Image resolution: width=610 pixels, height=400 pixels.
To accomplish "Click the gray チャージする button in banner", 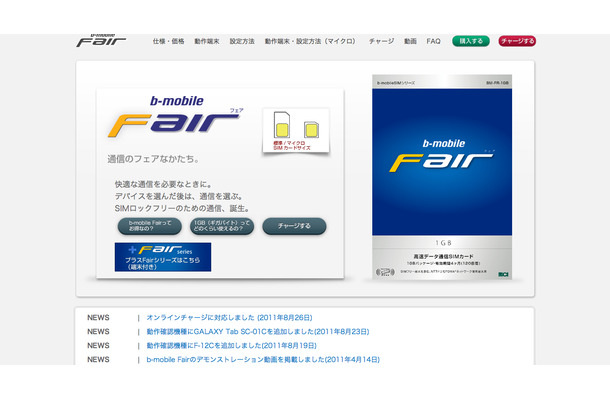I will [294, 226].
